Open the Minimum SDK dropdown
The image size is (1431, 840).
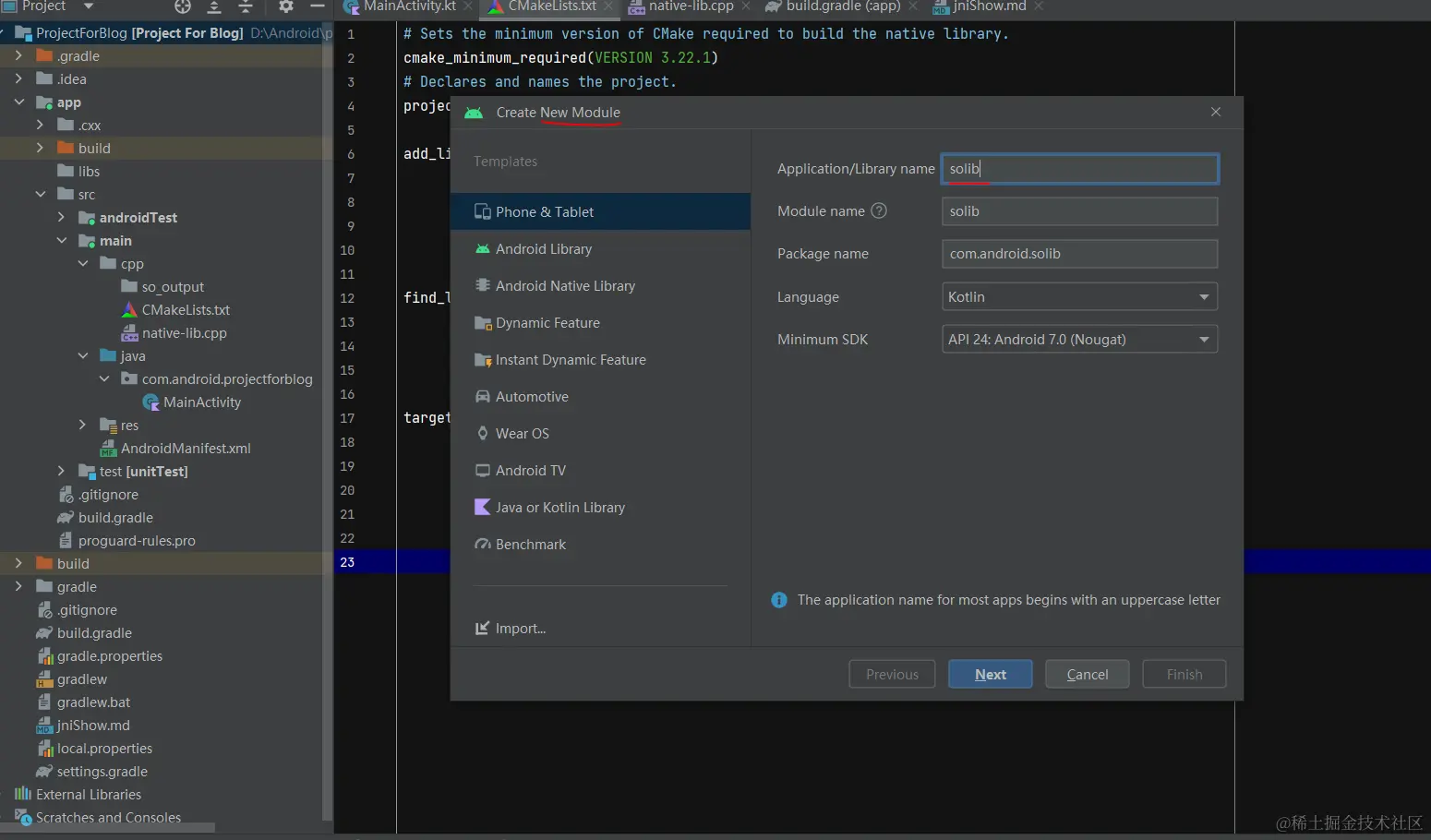click(1079, 339)
